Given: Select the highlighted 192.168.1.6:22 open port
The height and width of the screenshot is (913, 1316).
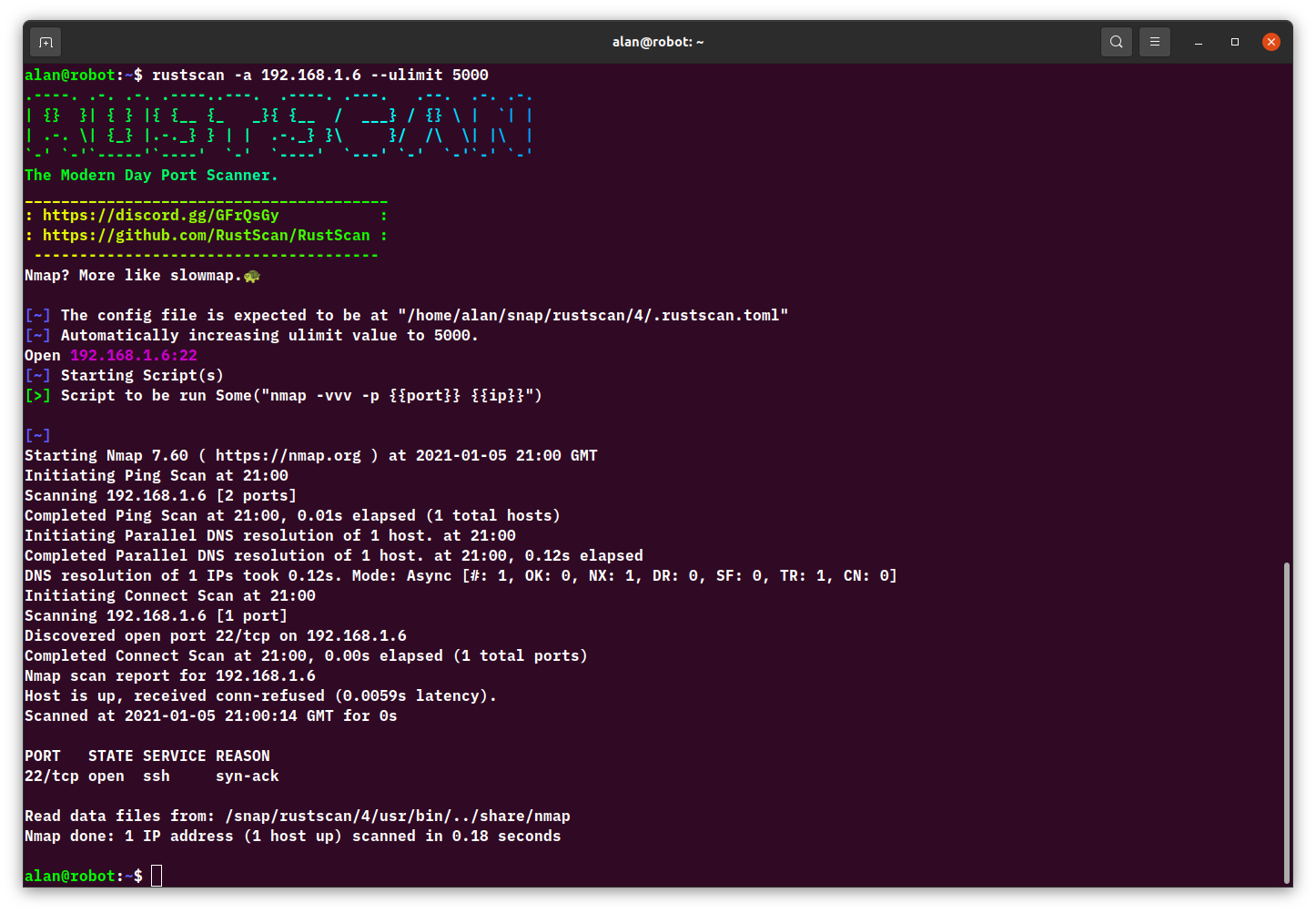Looking at the screenshot, I should click(133, 355).
